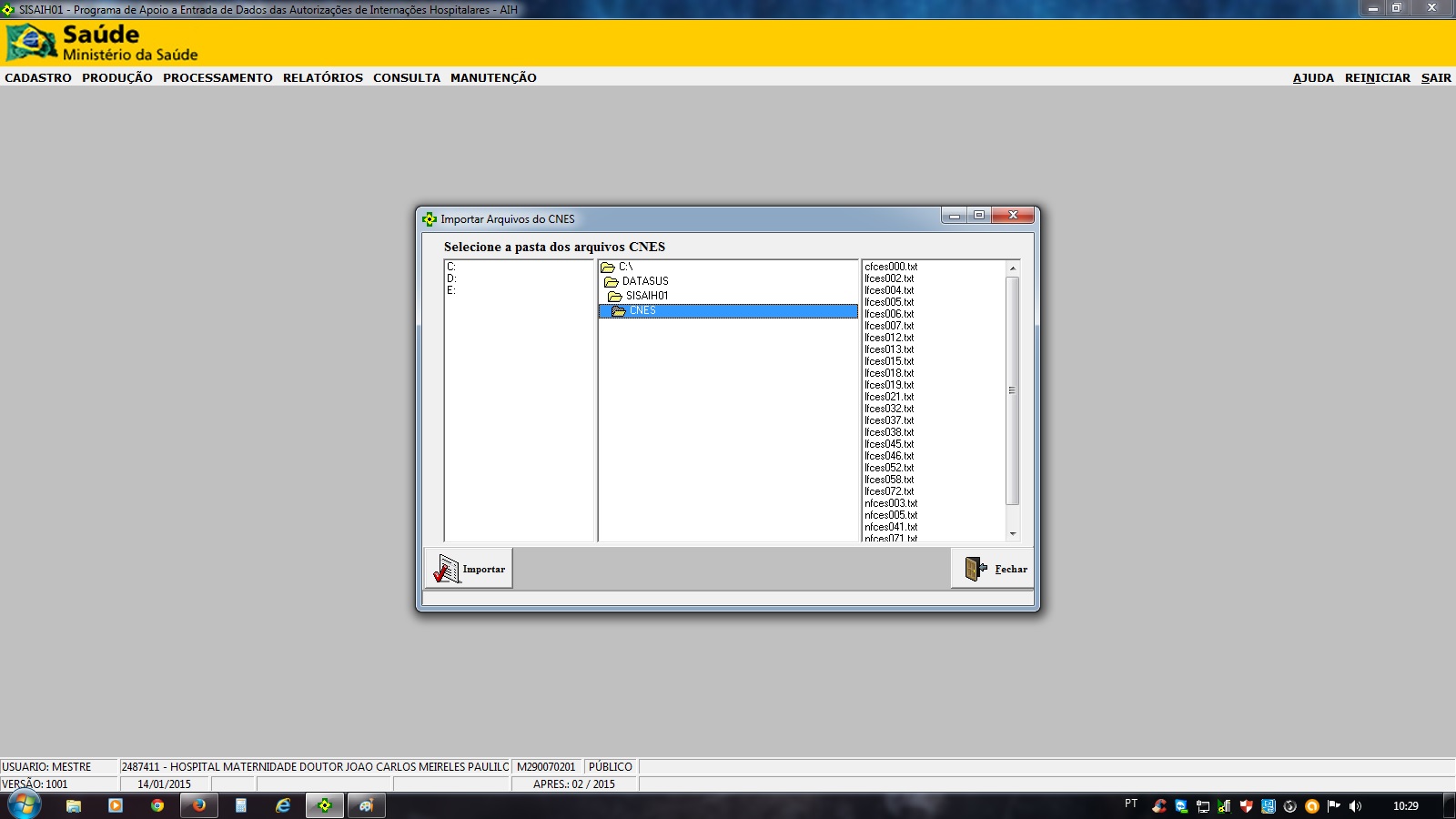Click the Saúde Brazil flag logo
Image resolution: width=1456 pixels, height=819 pixels.
[32, 43]
